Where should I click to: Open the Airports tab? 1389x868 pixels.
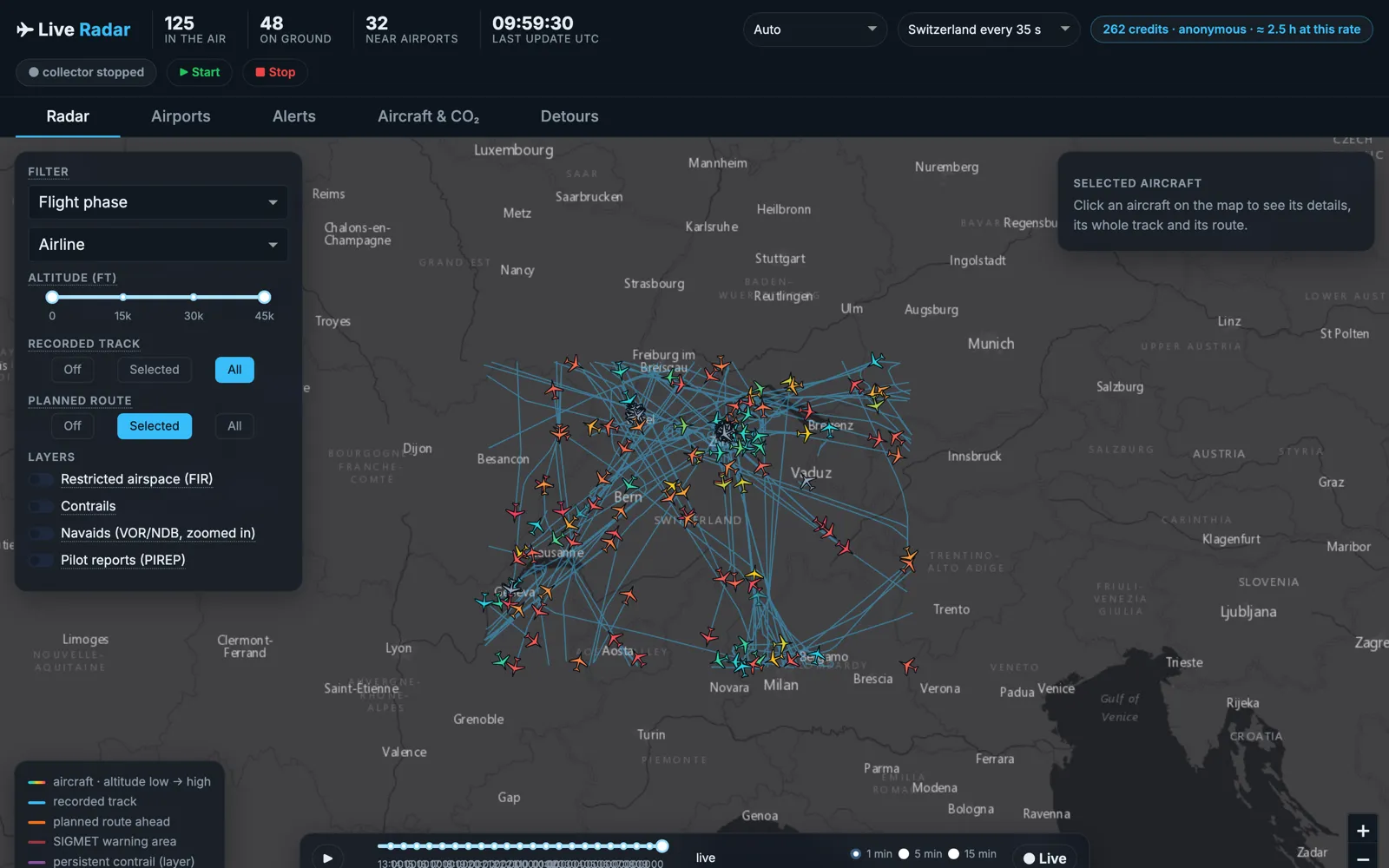181,116
